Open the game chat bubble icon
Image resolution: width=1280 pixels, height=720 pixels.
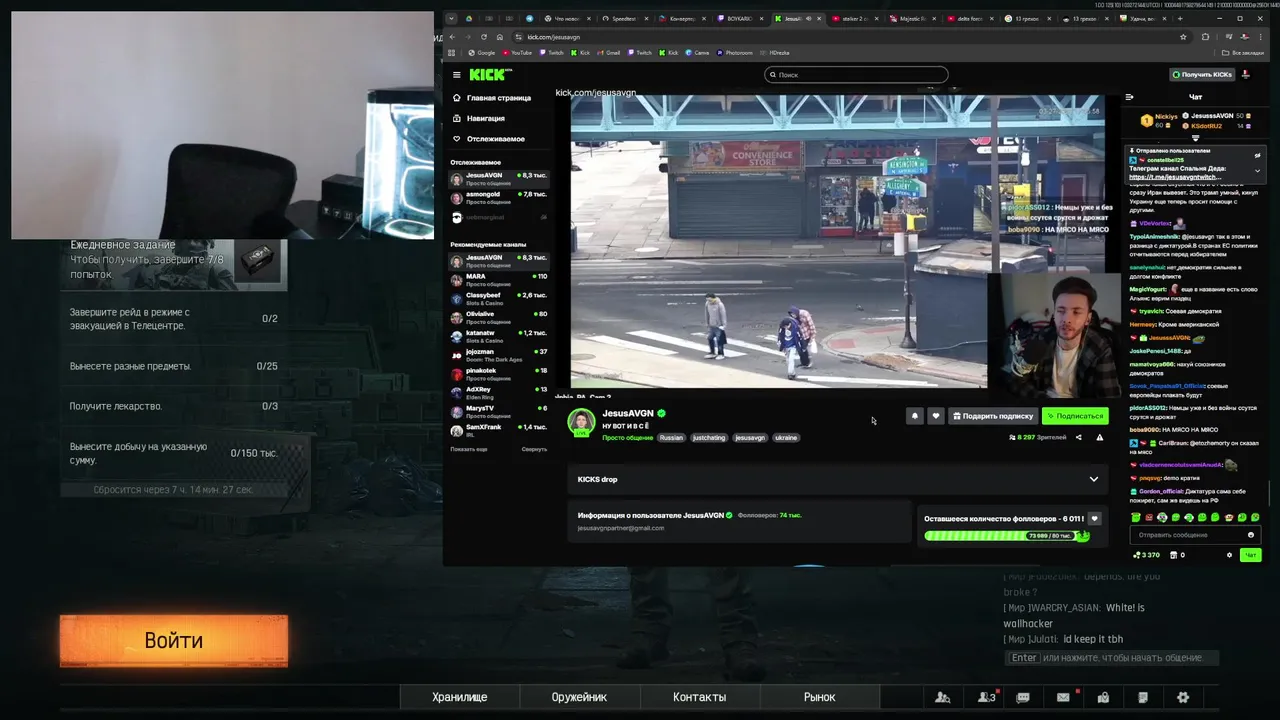[1023, 697]
